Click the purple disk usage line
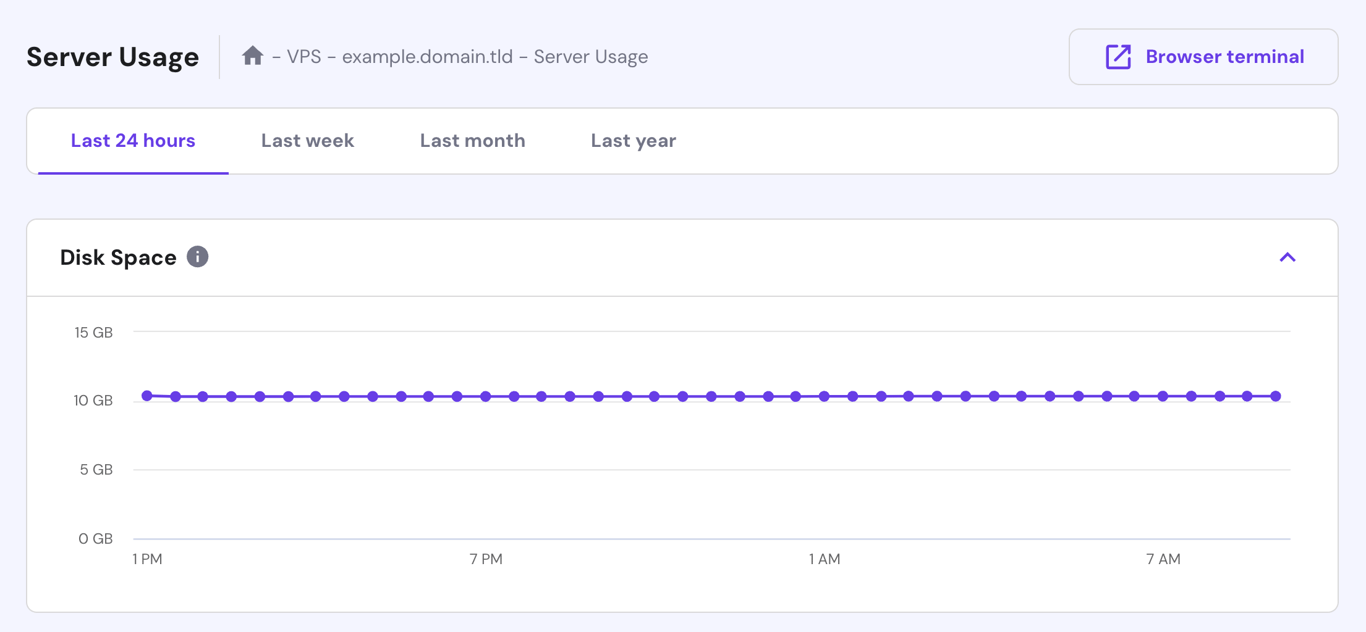Image resolution: width=1366 pixels, height=632 pixels. coord(700,396)
